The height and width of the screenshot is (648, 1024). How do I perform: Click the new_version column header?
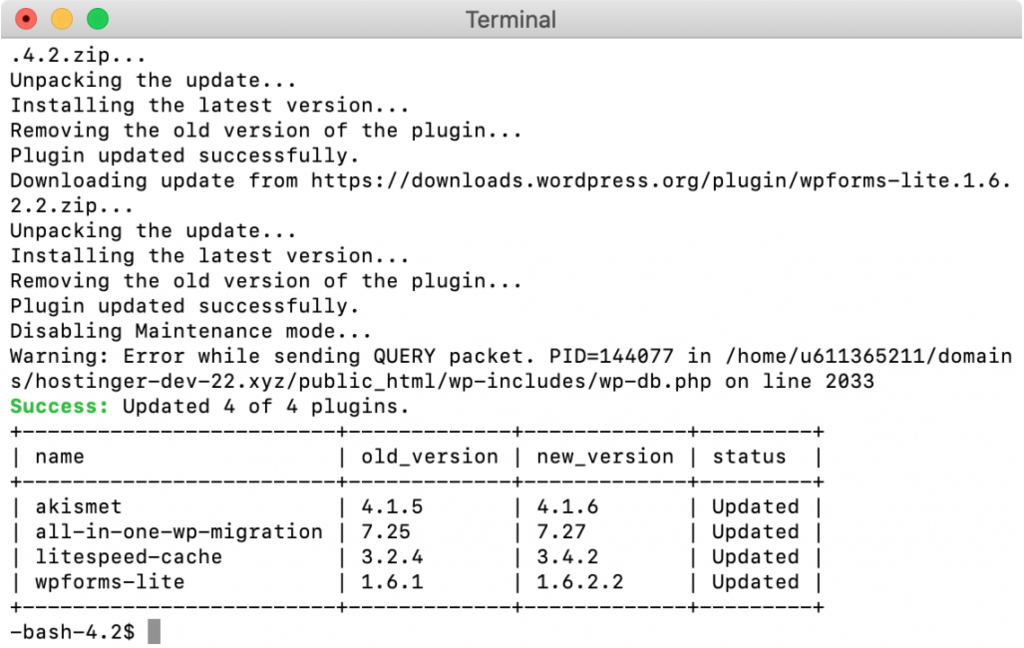pyautogui.click(x=604, y=456)
